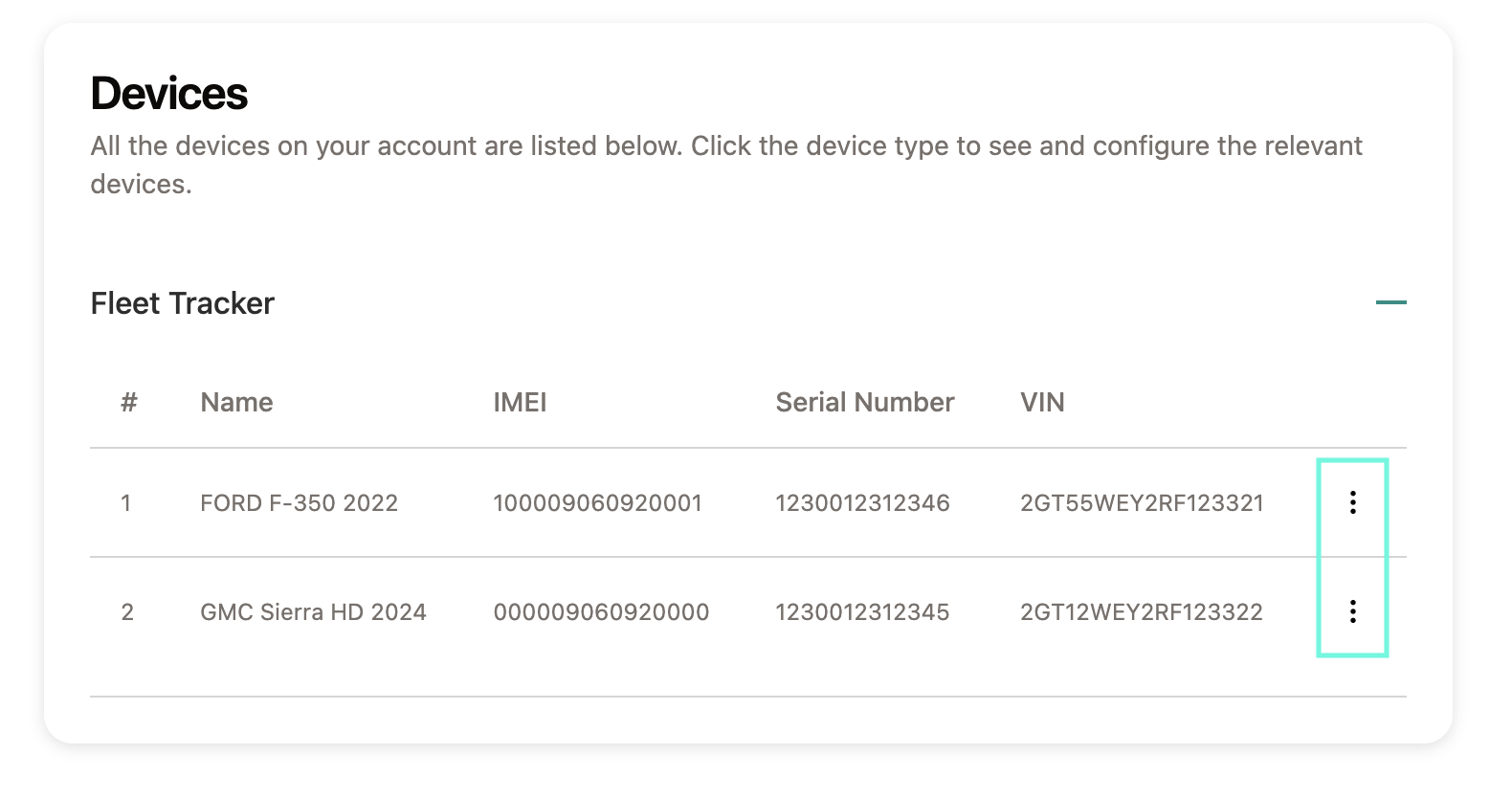
Task: Click the Devices page title
Action: point(169,93)
